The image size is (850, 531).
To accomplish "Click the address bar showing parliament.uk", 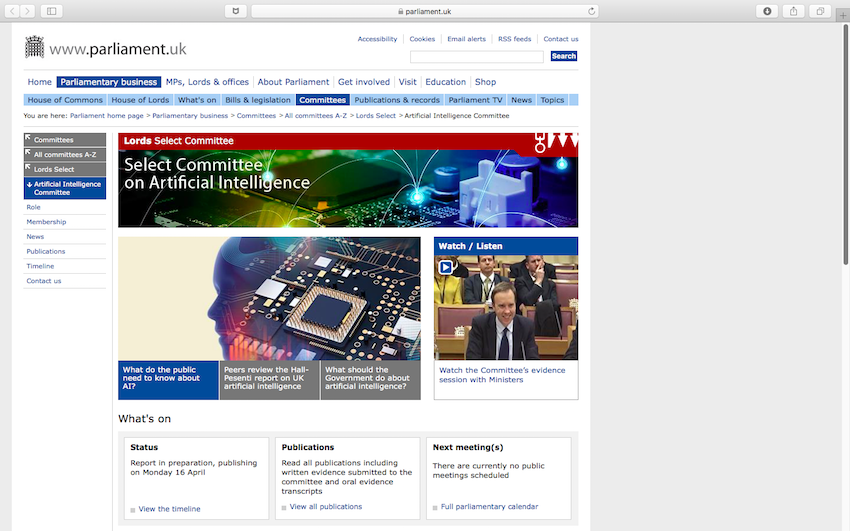I will point(424,11).
